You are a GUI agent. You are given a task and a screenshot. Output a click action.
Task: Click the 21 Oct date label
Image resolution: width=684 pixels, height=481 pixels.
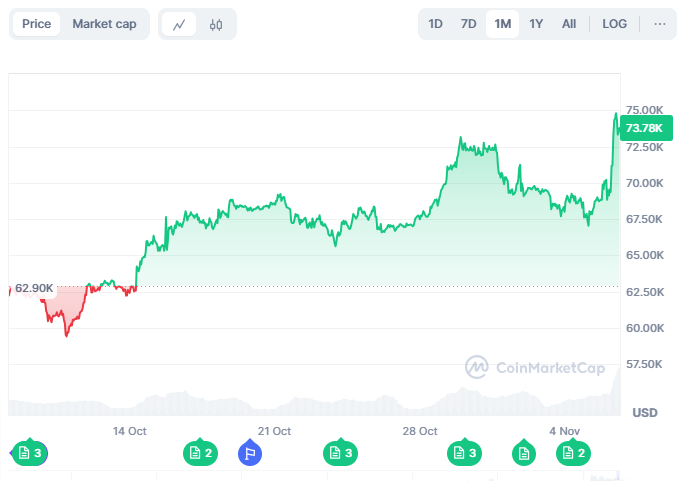(274, 431)
